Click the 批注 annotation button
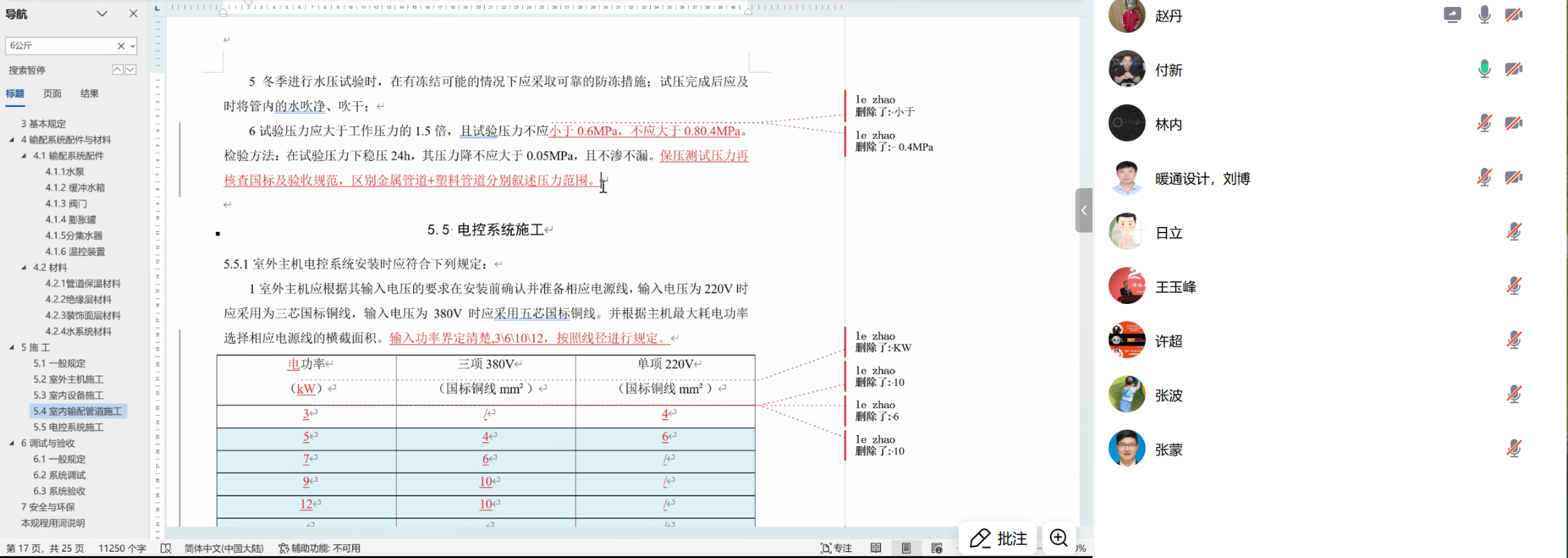1568x558 pixels. point(998,538)
